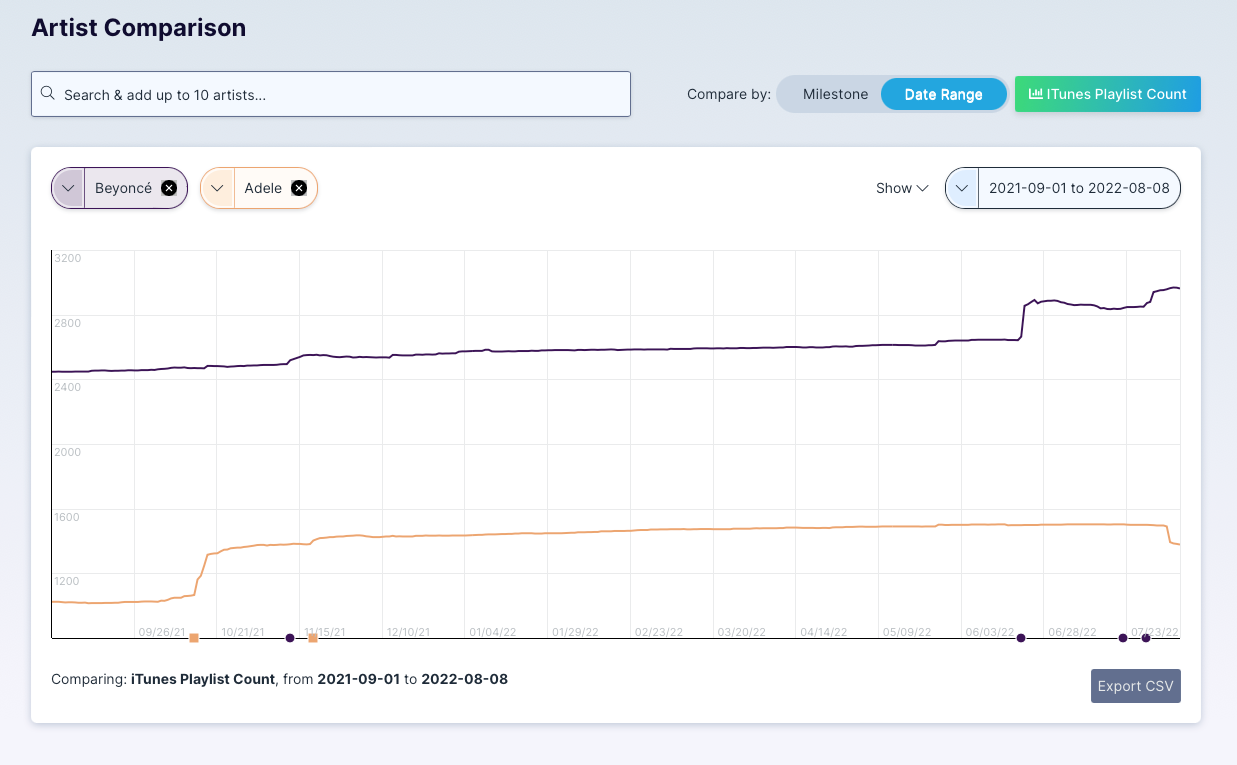Remove Beyoncé using the X icon
The image size is (1237, 765).
169,188
